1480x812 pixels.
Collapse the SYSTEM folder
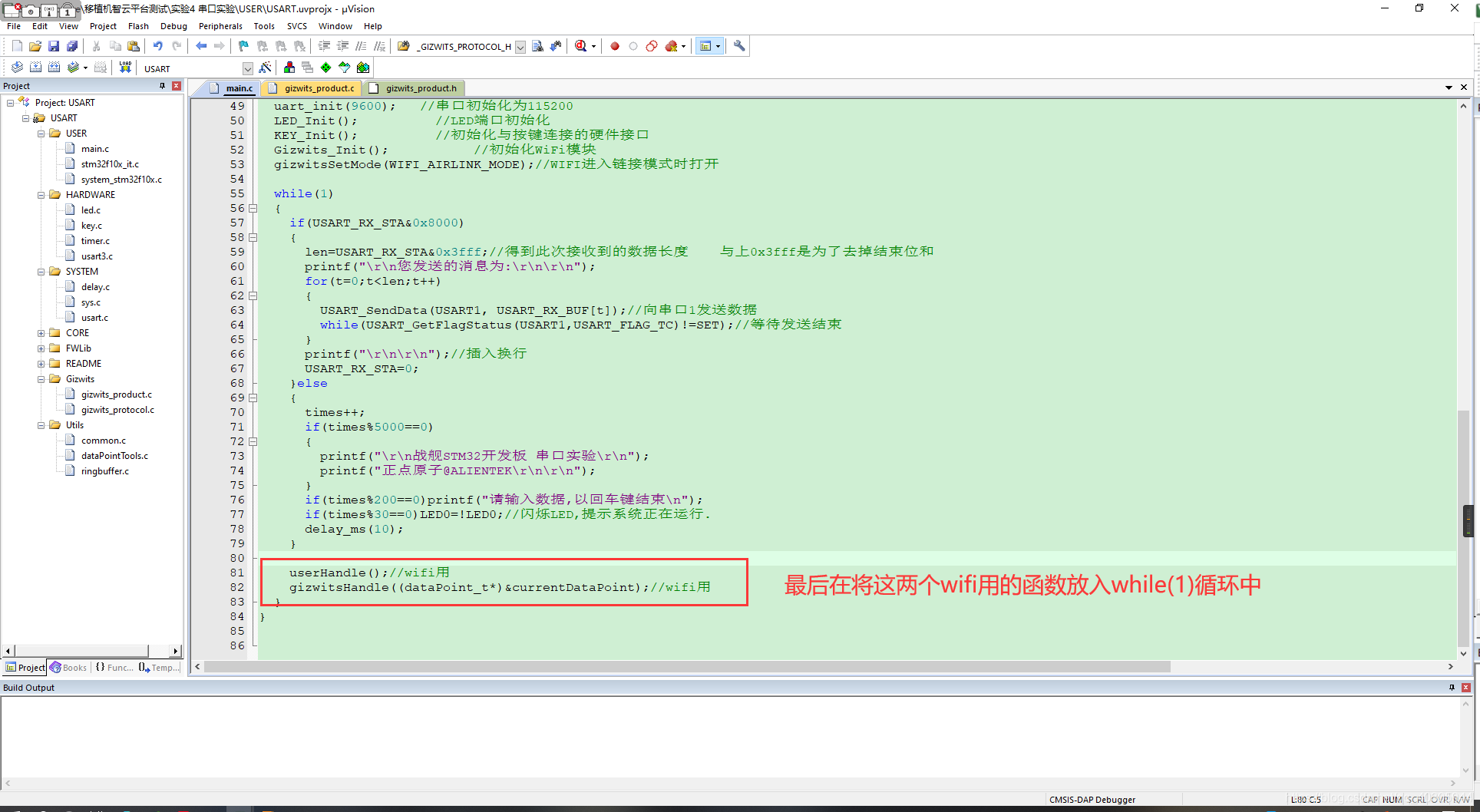(x=41, y=272)
